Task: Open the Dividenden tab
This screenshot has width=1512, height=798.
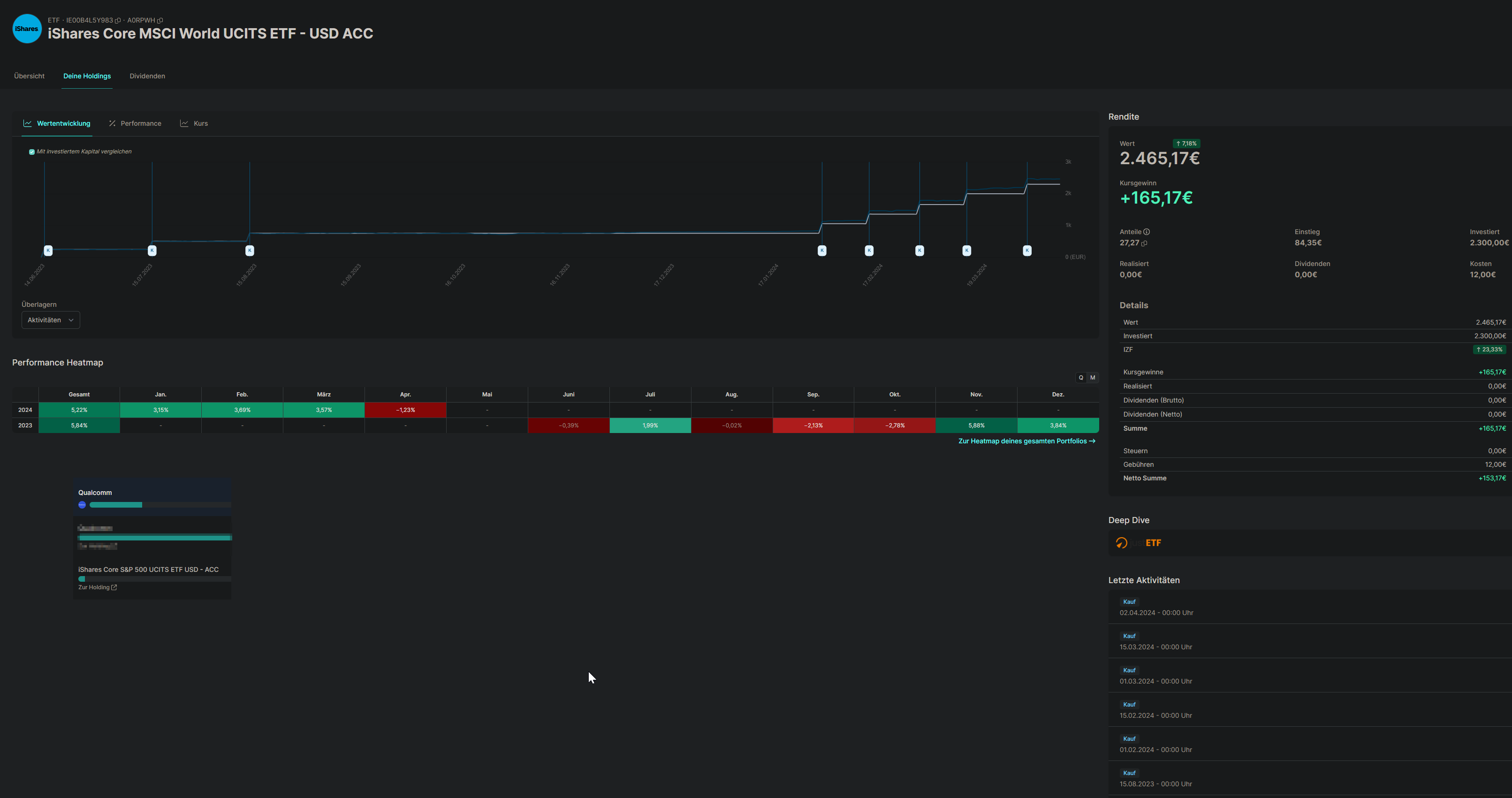Action: point(147,76)
